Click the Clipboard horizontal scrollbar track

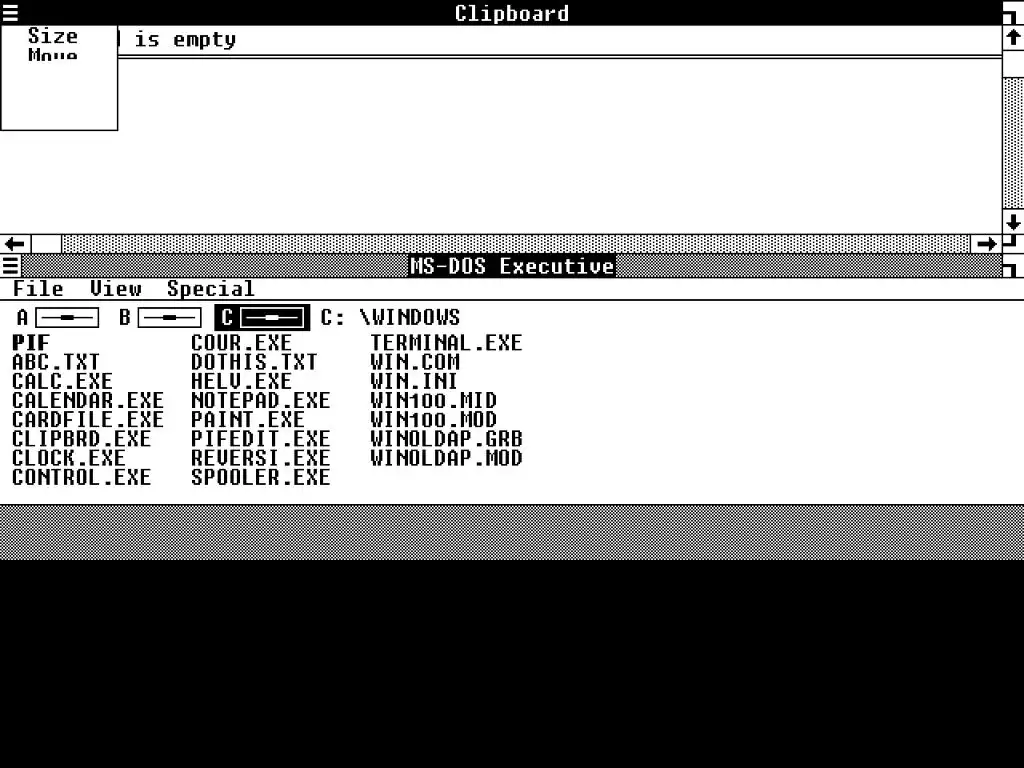pyautogui.click(x=516, y=244)
